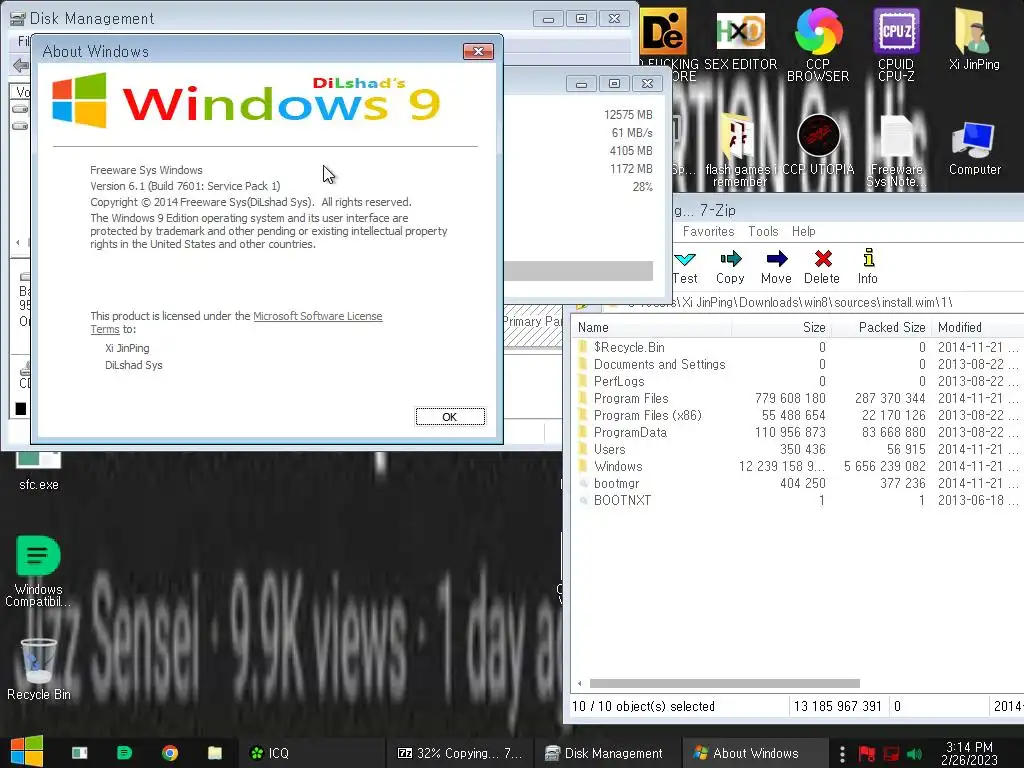Open the De desktop icon
Screen dimensions: 1024x768
pos(663,33)
